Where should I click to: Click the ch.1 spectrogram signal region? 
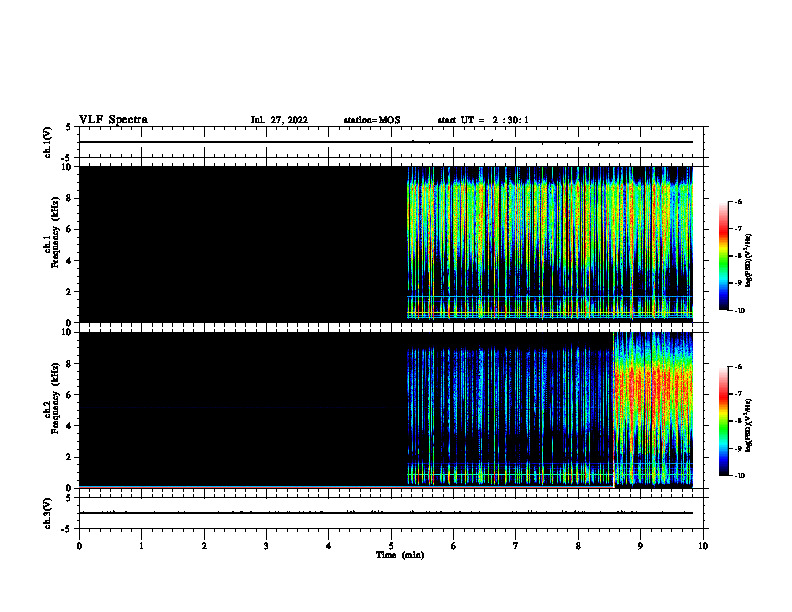point(550,244)
